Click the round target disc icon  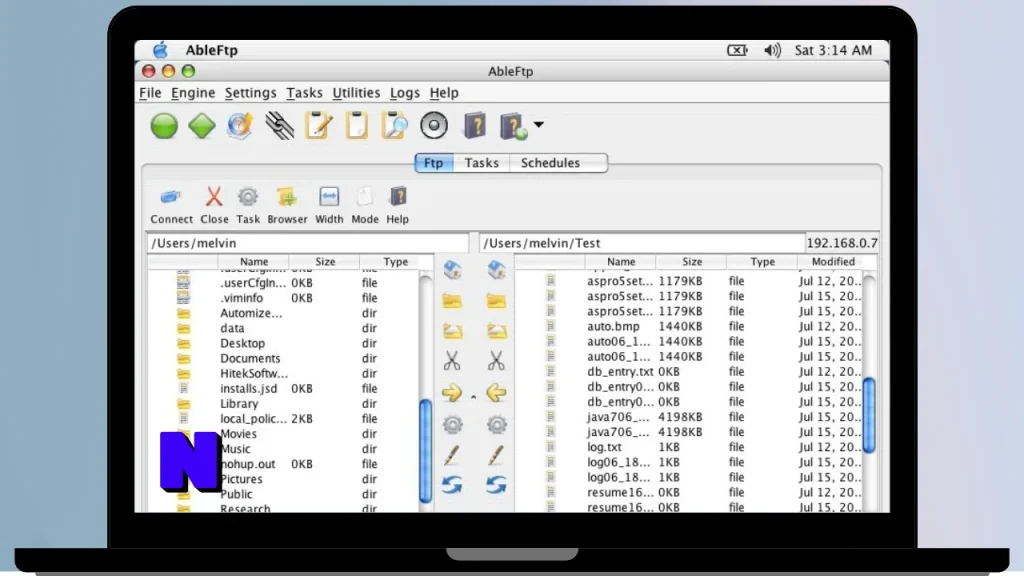coord(434,125)
